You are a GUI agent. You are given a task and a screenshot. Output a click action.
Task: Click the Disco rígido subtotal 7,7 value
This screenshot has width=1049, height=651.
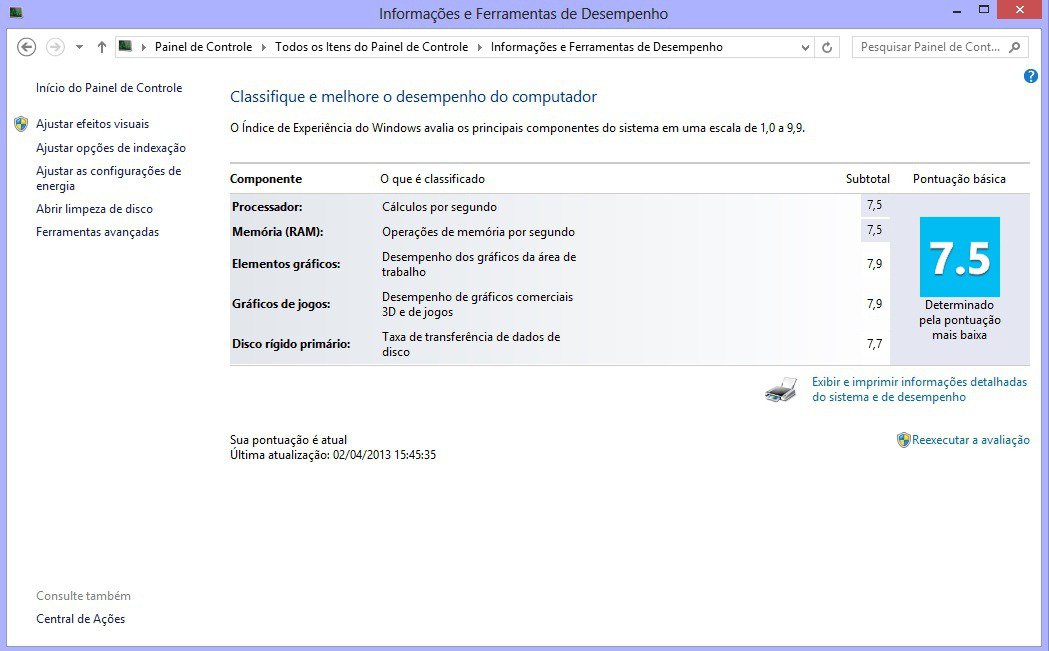(x=874, y=344)
